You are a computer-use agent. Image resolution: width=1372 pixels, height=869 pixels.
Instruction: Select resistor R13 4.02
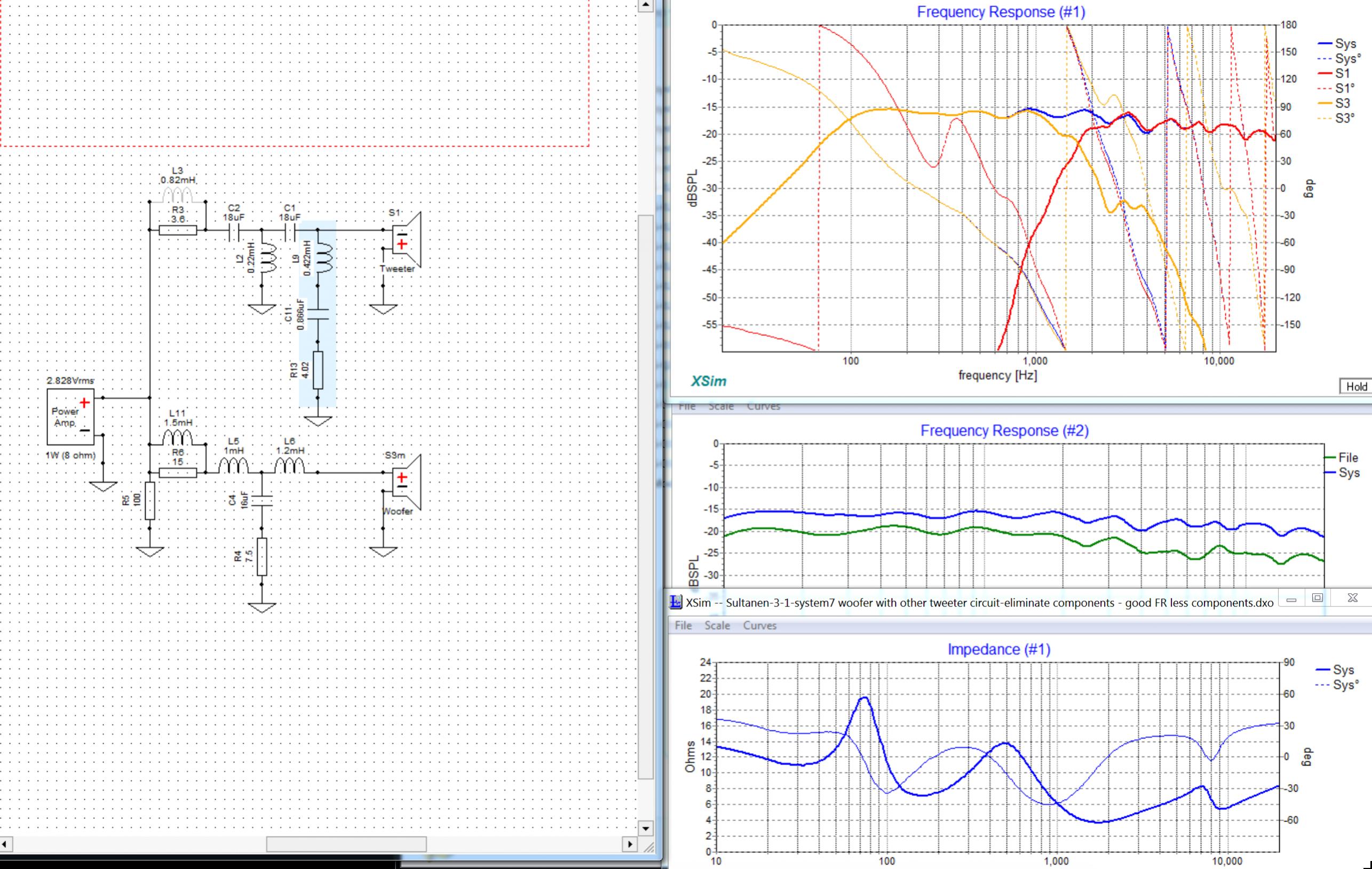pyautogui.click(x=318, y=370)
